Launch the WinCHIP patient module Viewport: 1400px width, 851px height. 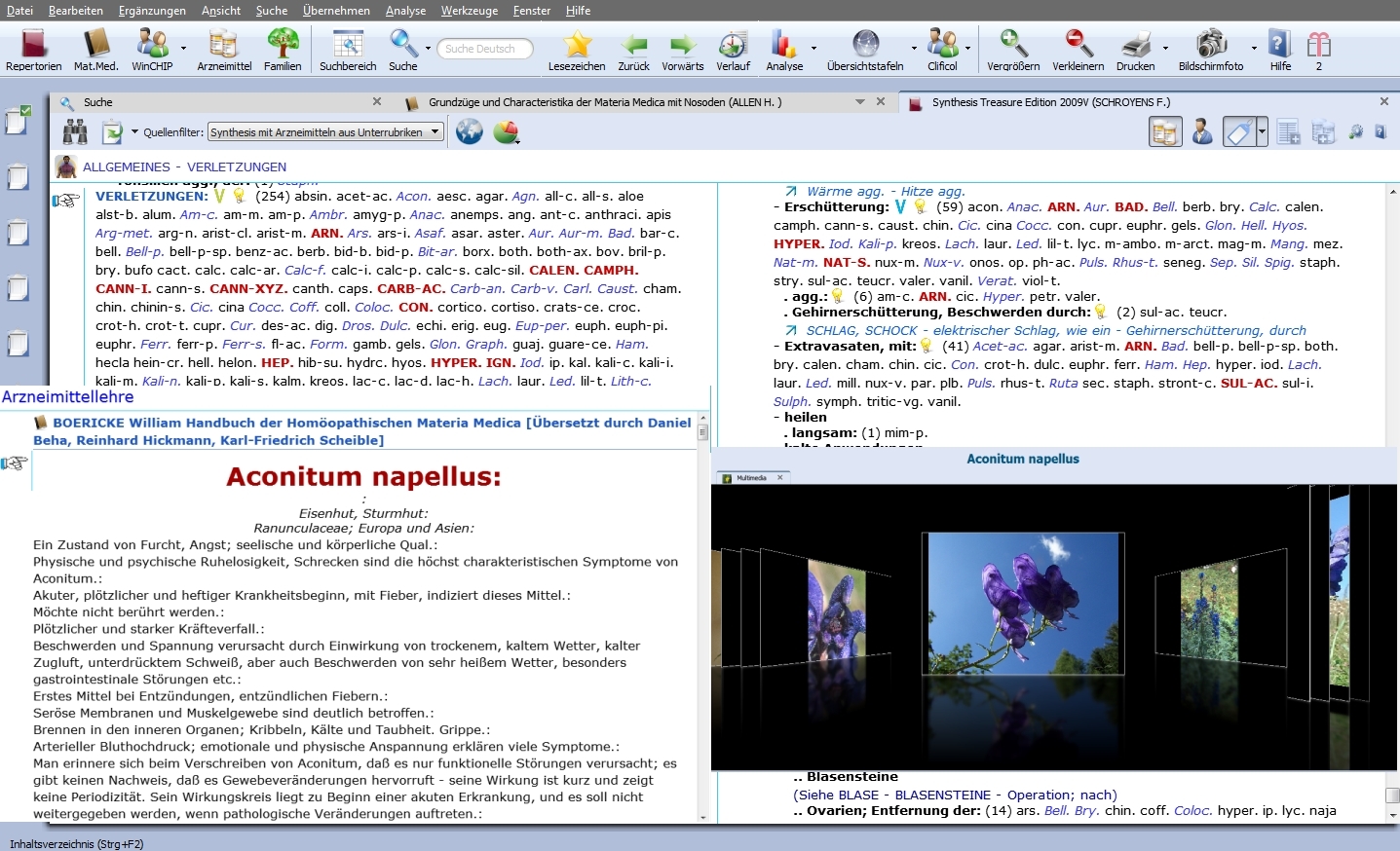coord(152,50)
